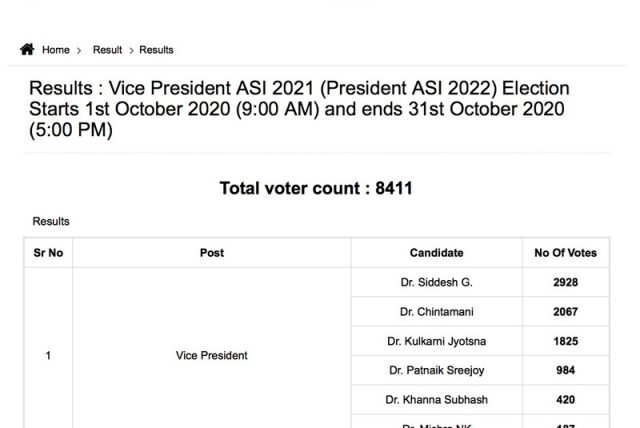Select the No Of Votes column header
This screenshot has width=640, height=428.
[565, 253]
